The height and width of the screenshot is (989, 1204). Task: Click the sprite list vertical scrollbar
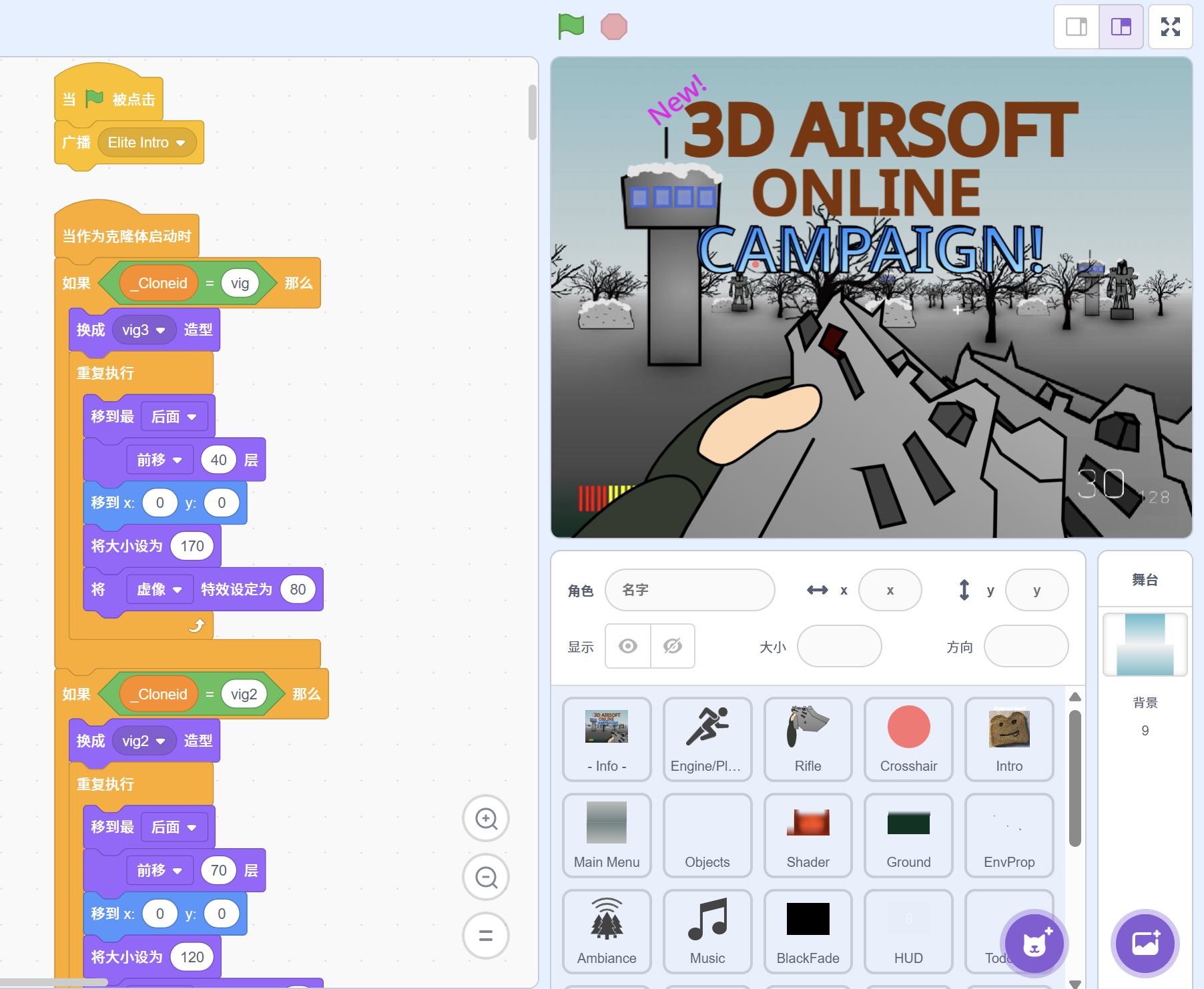pos(1075,778)
